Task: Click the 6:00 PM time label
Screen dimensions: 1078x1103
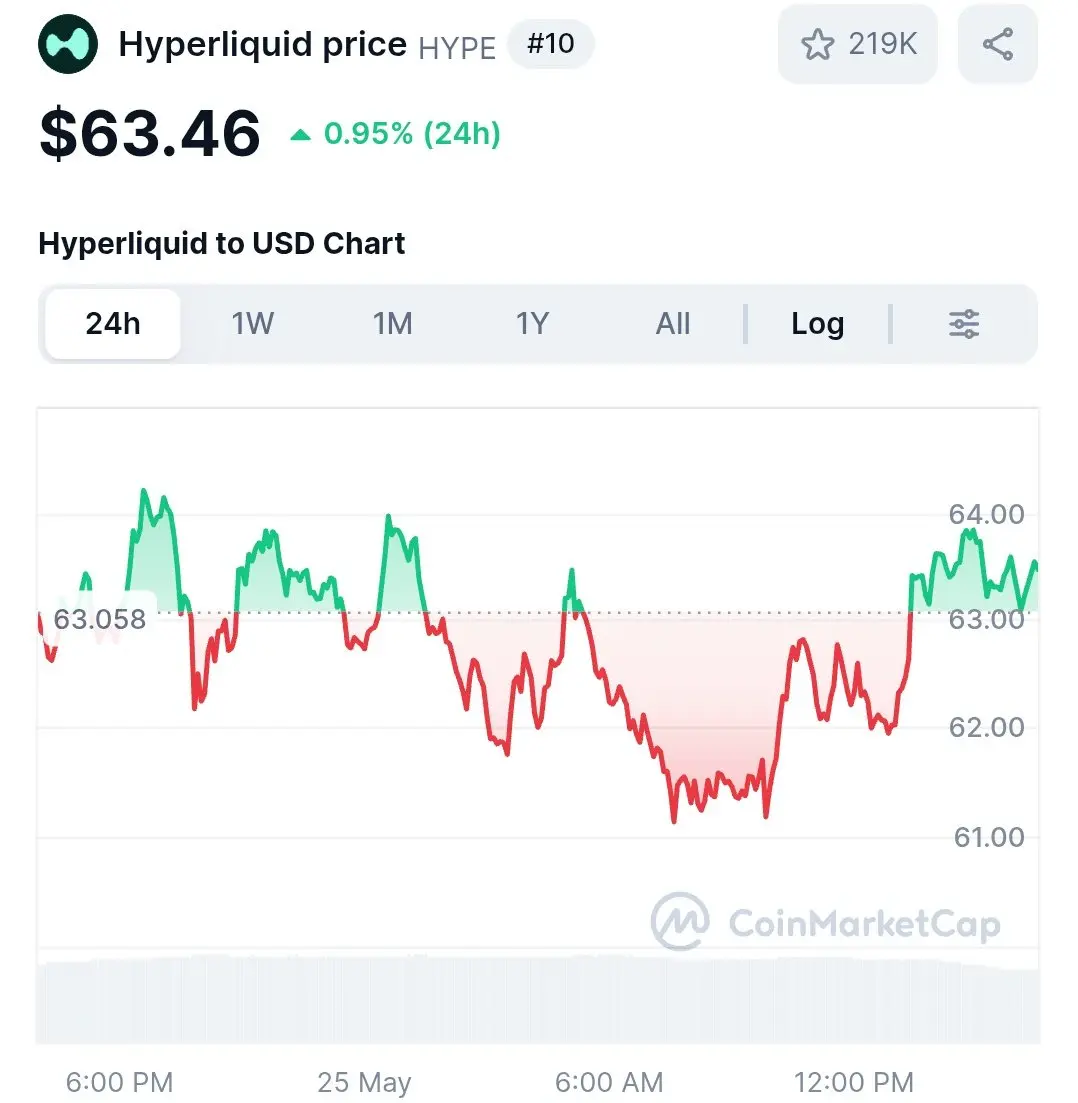Action: 120,1082
